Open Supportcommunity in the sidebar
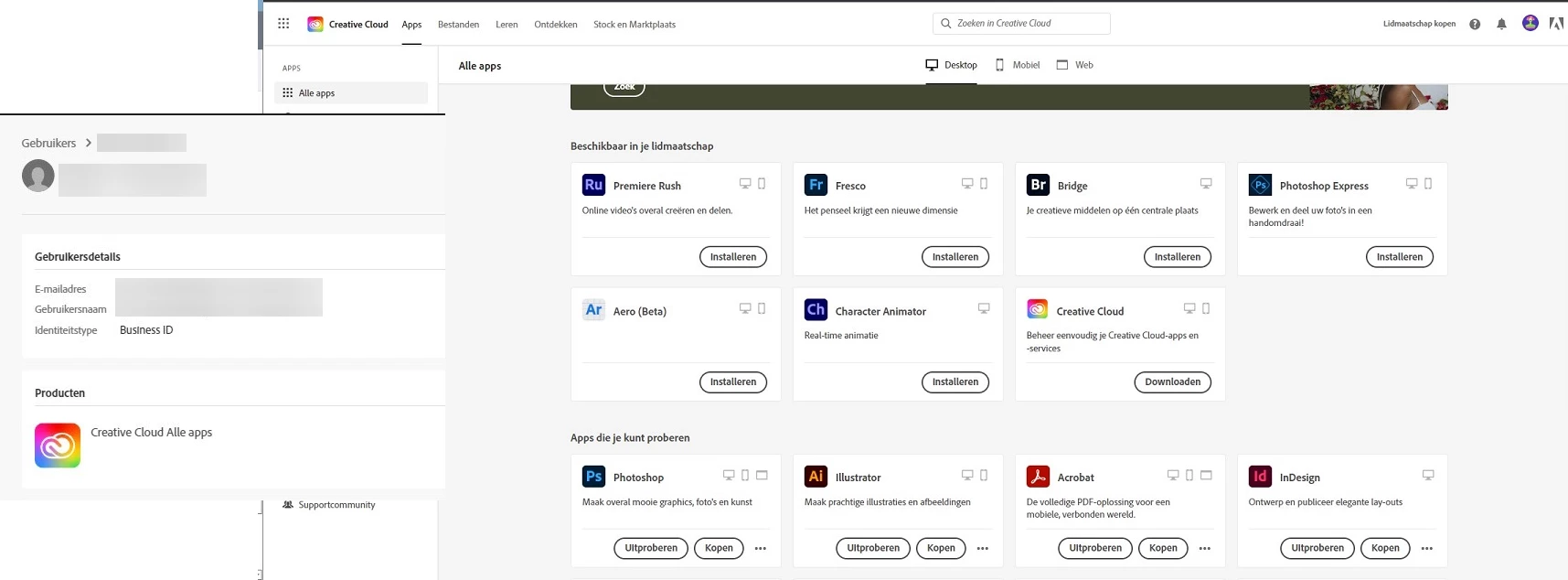The image size is (1568, 580). pyautogui.click(x=329, y=505)
